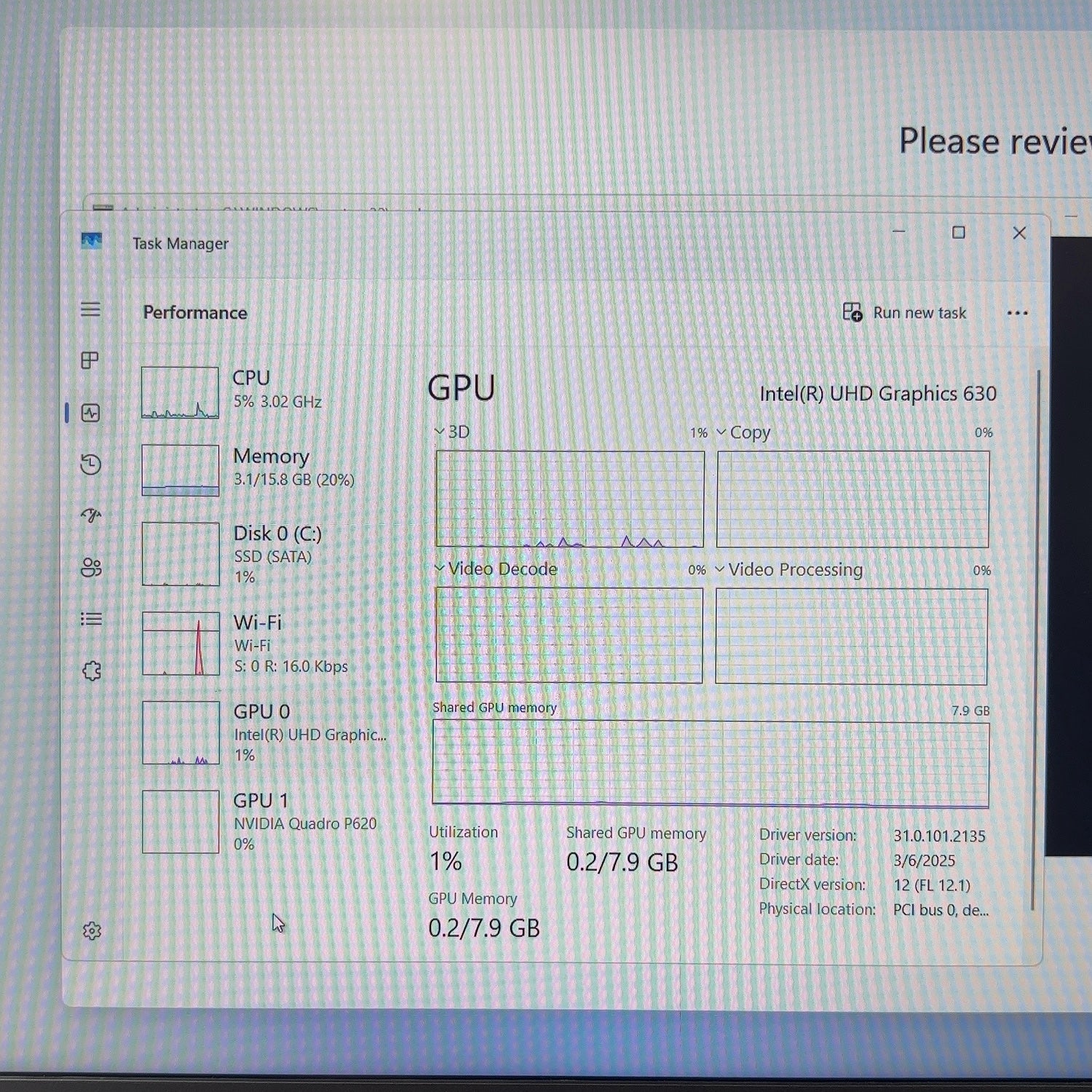Select CPU in performance list

266,392
